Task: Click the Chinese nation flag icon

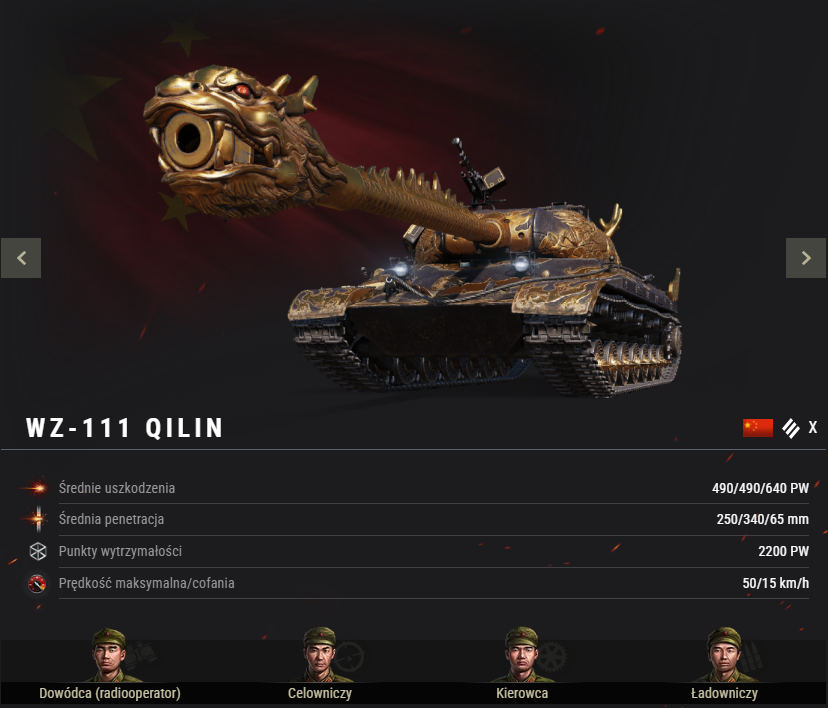Action: [x=758, y=428]
